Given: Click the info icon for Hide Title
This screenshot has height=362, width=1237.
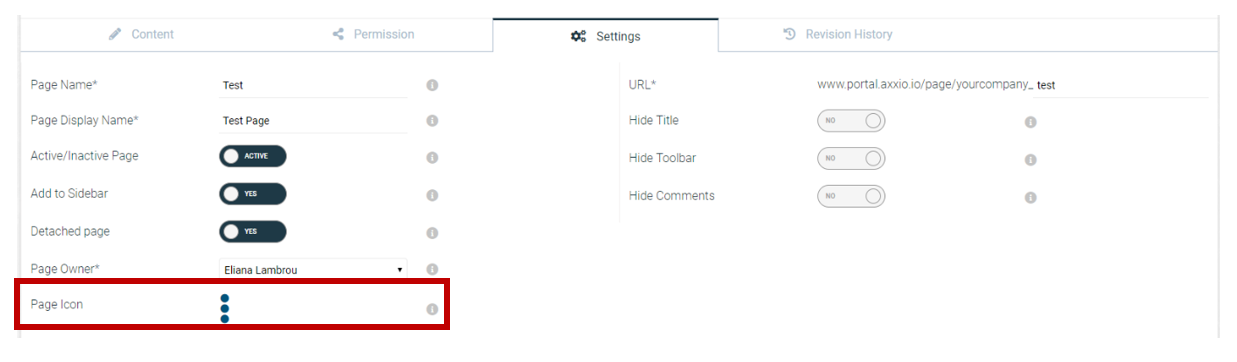Looking at the screenshot, I should coord(1030,122).
